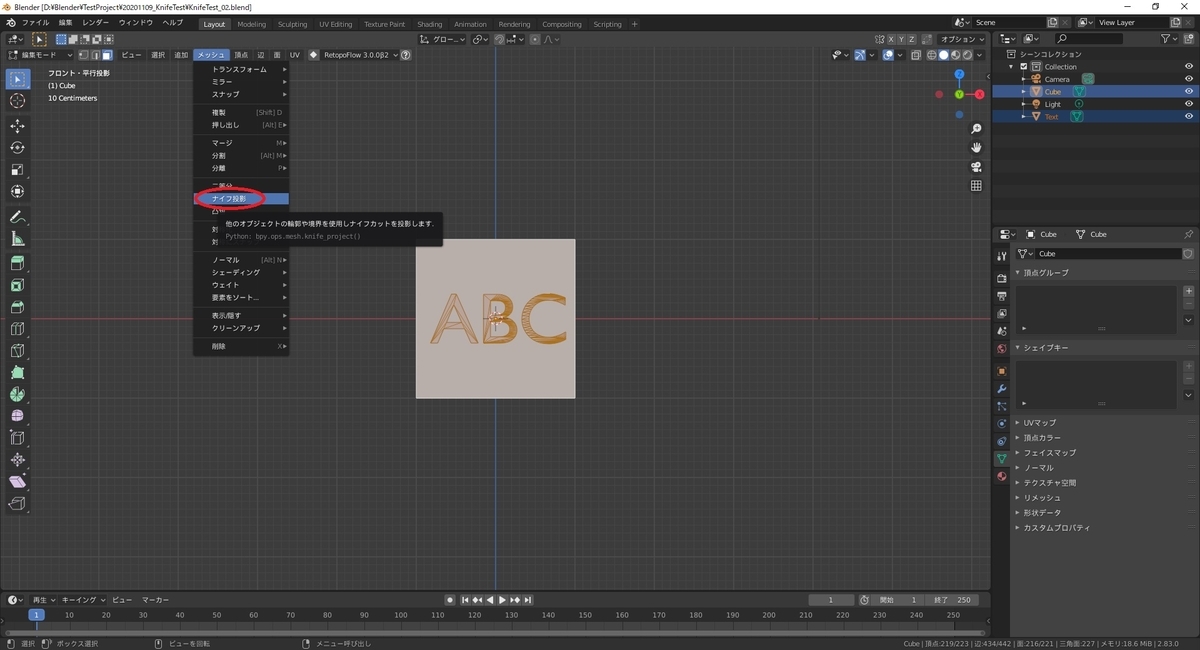Switch orthographic/perspective with the grid icon
This screenshot has width=1200, height=650.
[976, 186]
